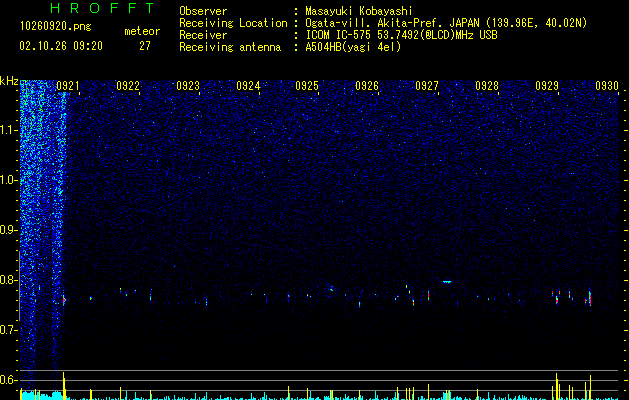Click the A504HB(yagi 4el) antenna text

[x=353, y=47]
